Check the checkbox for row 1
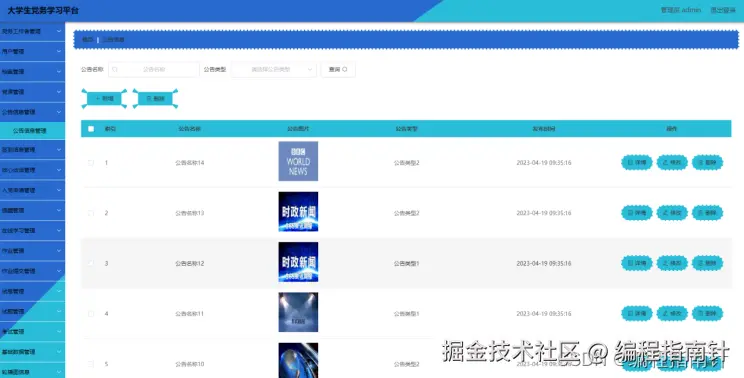 (91, 163)
